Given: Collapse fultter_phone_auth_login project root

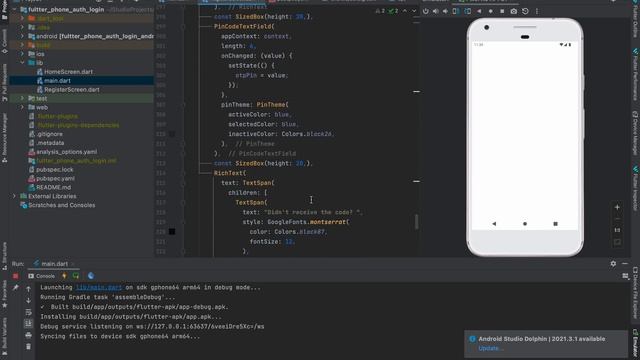Looking at the screenshot, I should pyautogui.click(x=14, y=9).
